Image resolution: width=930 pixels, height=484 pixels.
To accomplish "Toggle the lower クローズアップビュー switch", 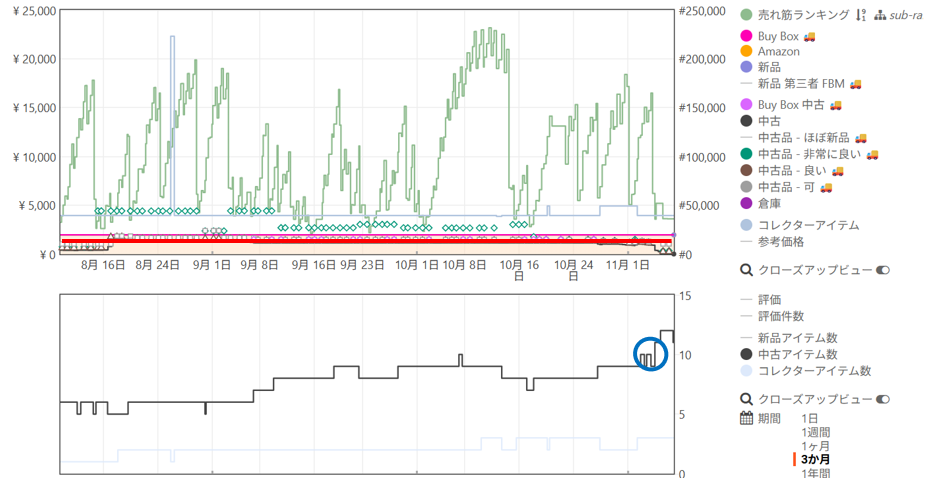I will point(883,399).
